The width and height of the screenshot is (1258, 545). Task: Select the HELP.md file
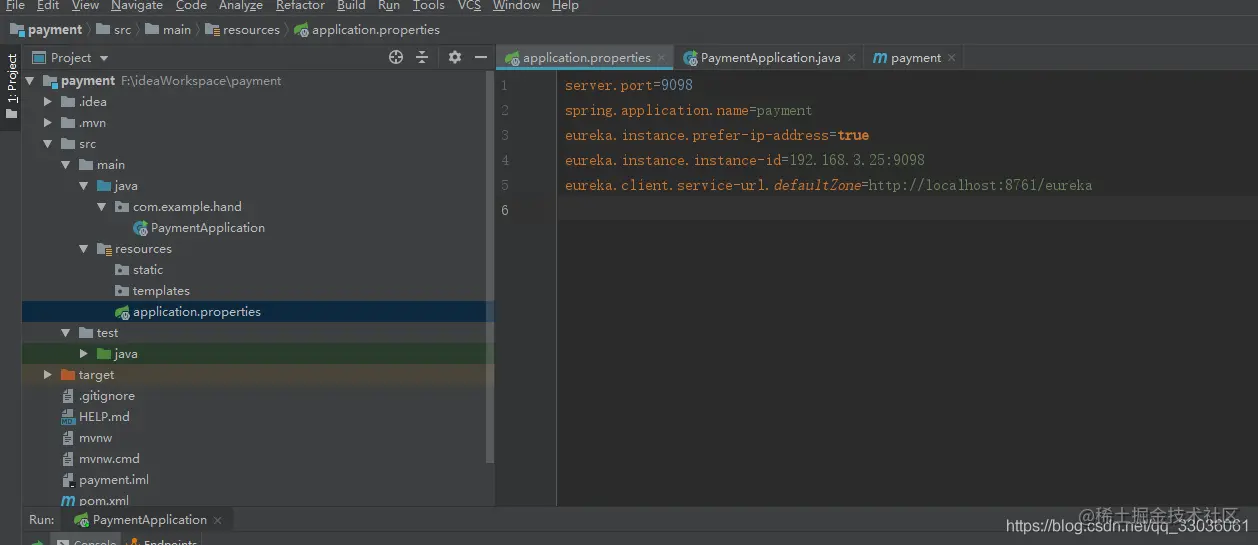(x=104, y=417)
